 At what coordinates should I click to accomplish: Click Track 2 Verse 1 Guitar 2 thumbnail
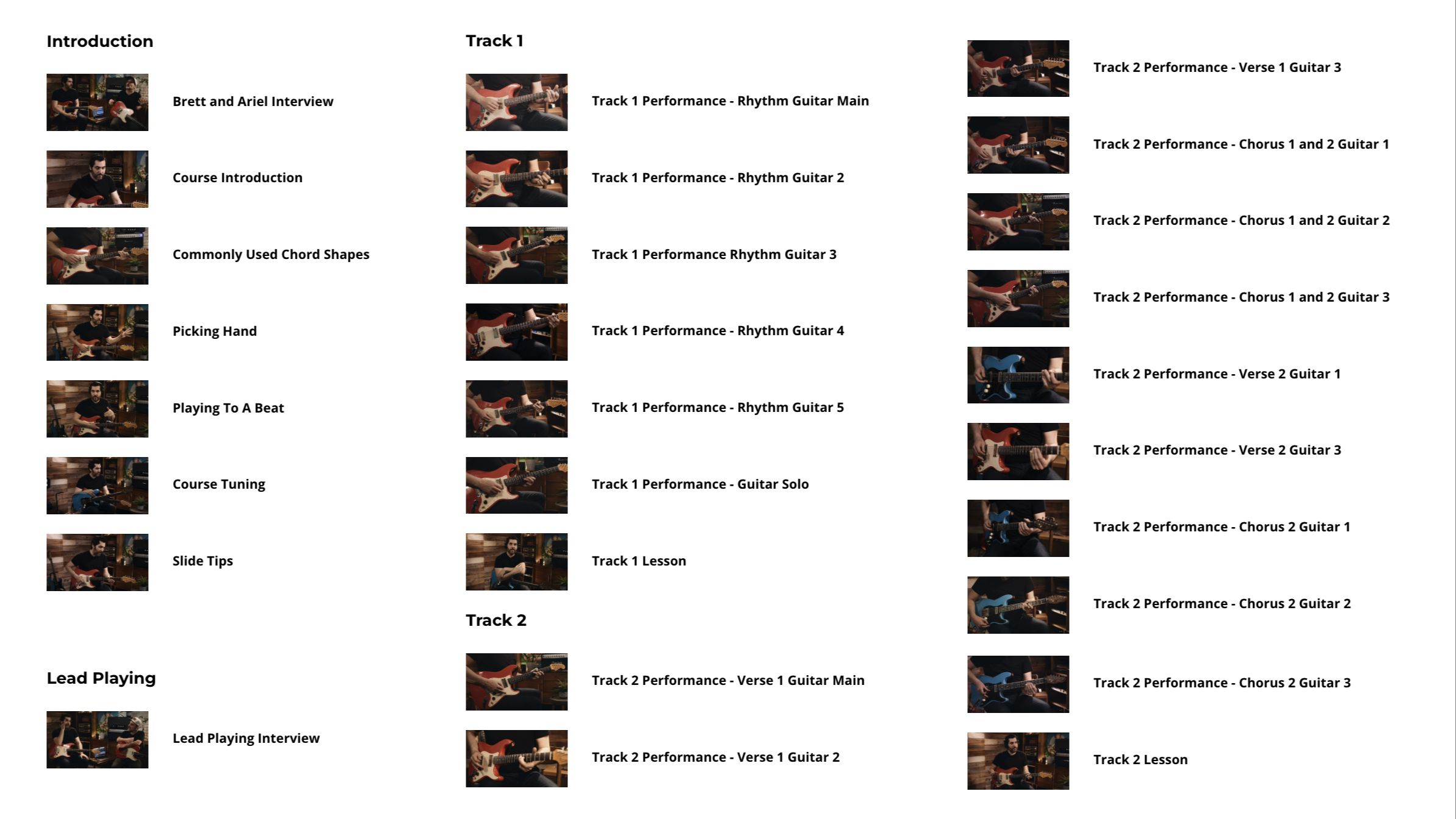pos(516,759)
